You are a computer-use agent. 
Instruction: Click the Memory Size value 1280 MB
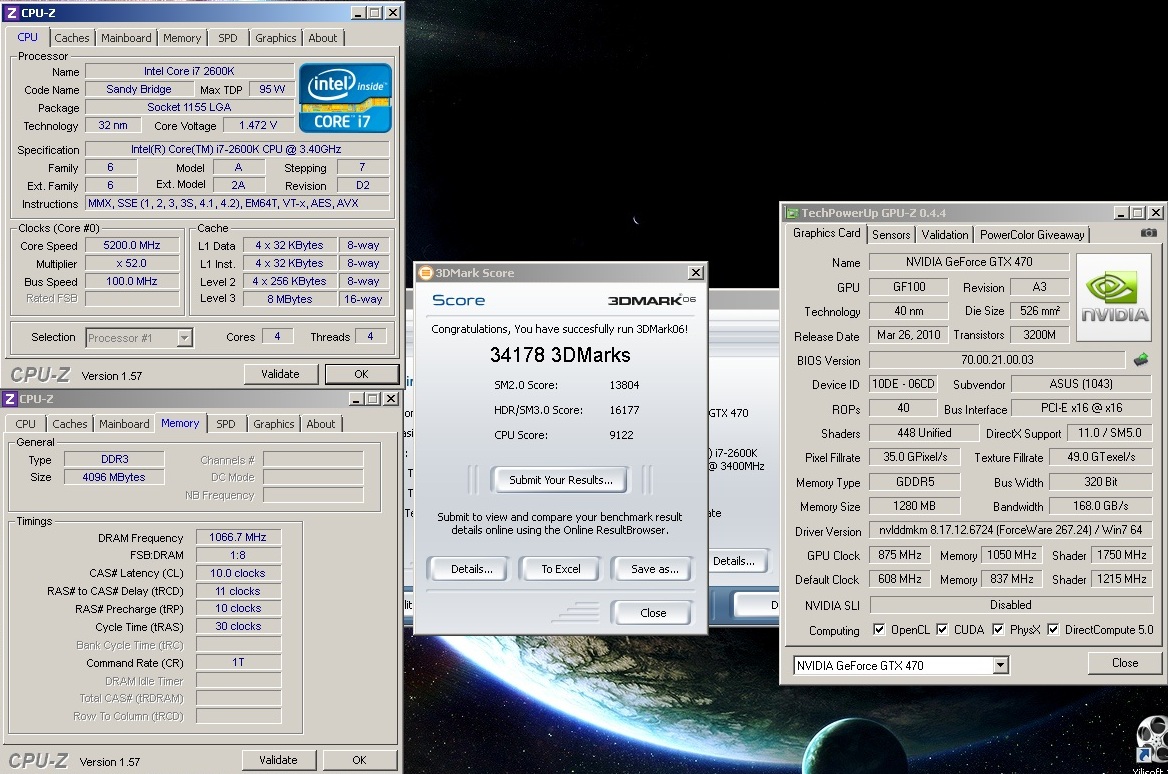915,506
